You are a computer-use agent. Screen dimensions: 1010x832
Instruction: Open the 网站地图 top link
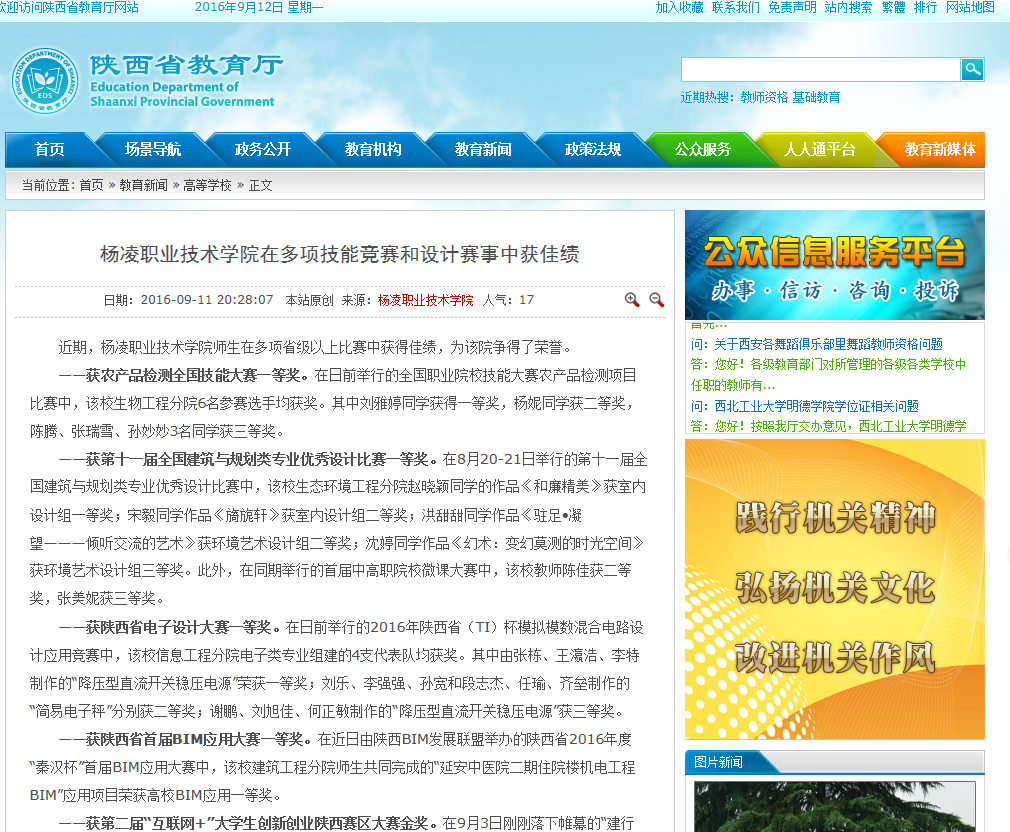click(970, 7)
